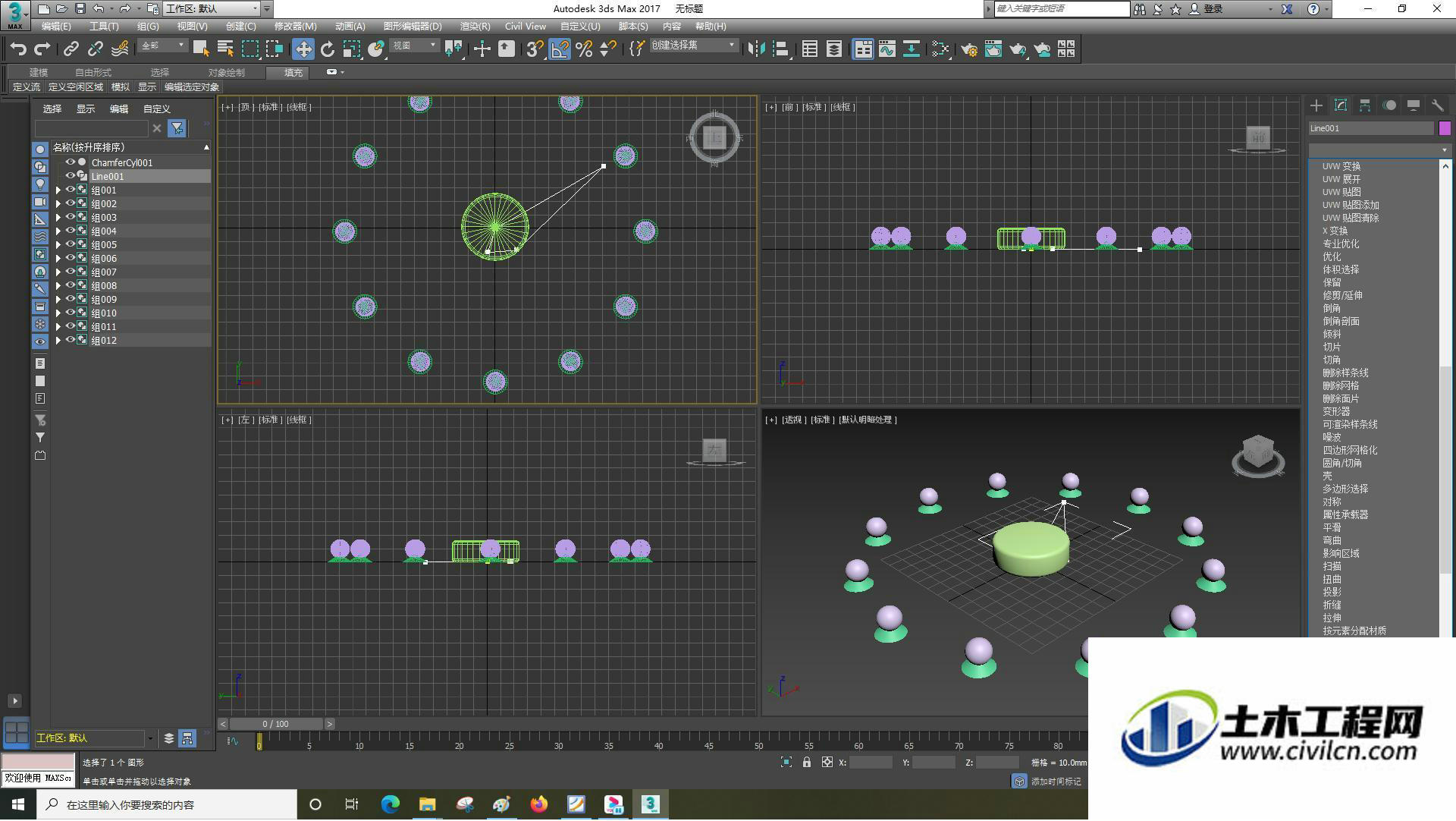Activate Select and Move tool
Screen dimensions: 1456x821
[x=303, y=49]
